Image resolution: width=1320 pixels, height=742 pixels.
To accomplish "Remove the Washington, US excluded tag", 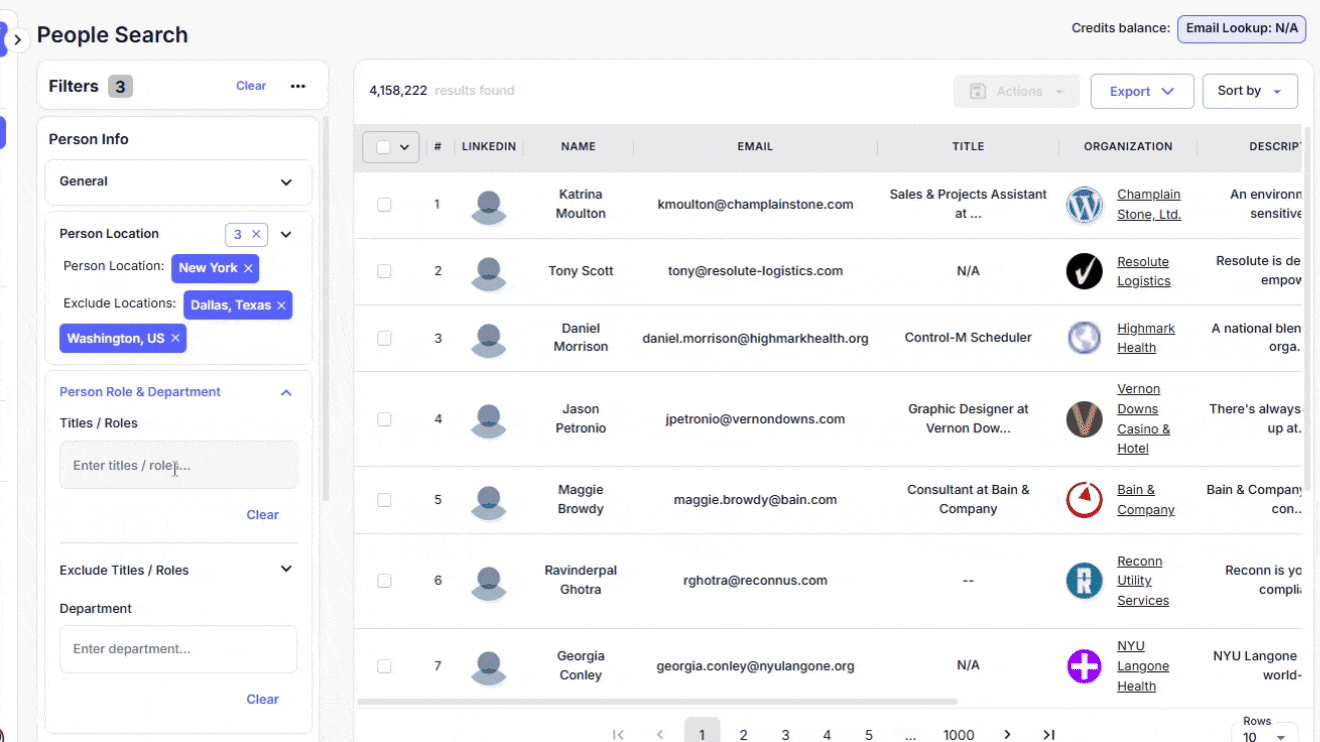I will 176,338.
